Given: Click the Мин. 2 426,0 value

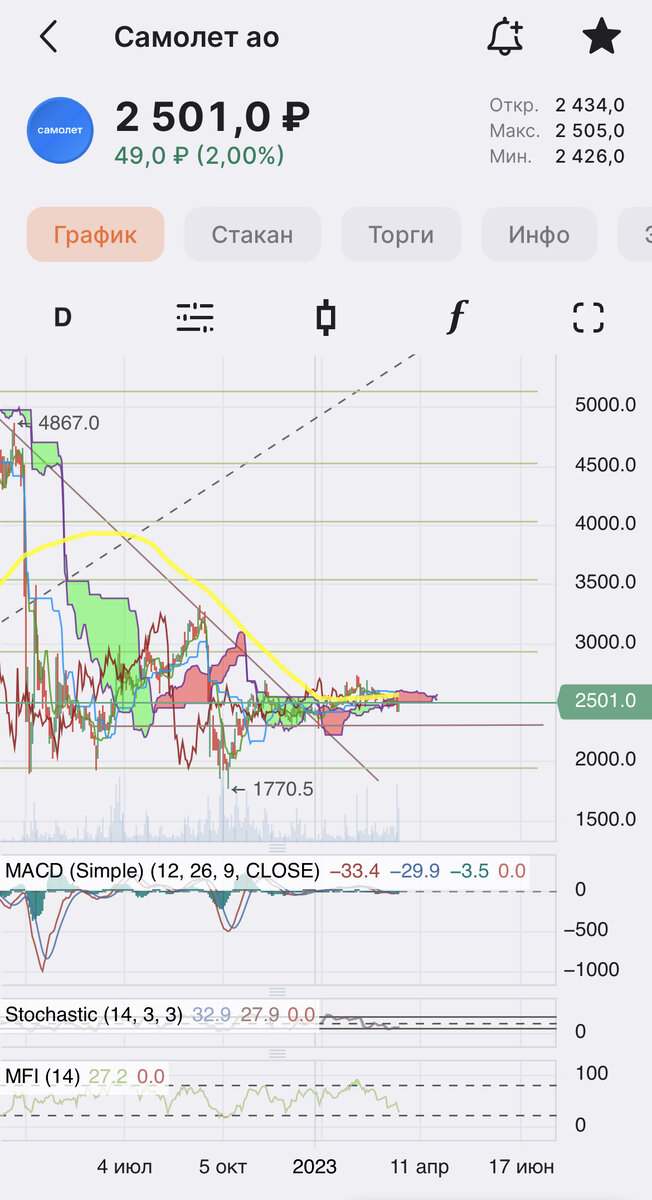Looking at the screenshot, I should pyautogui.click(x=557, y=156).
